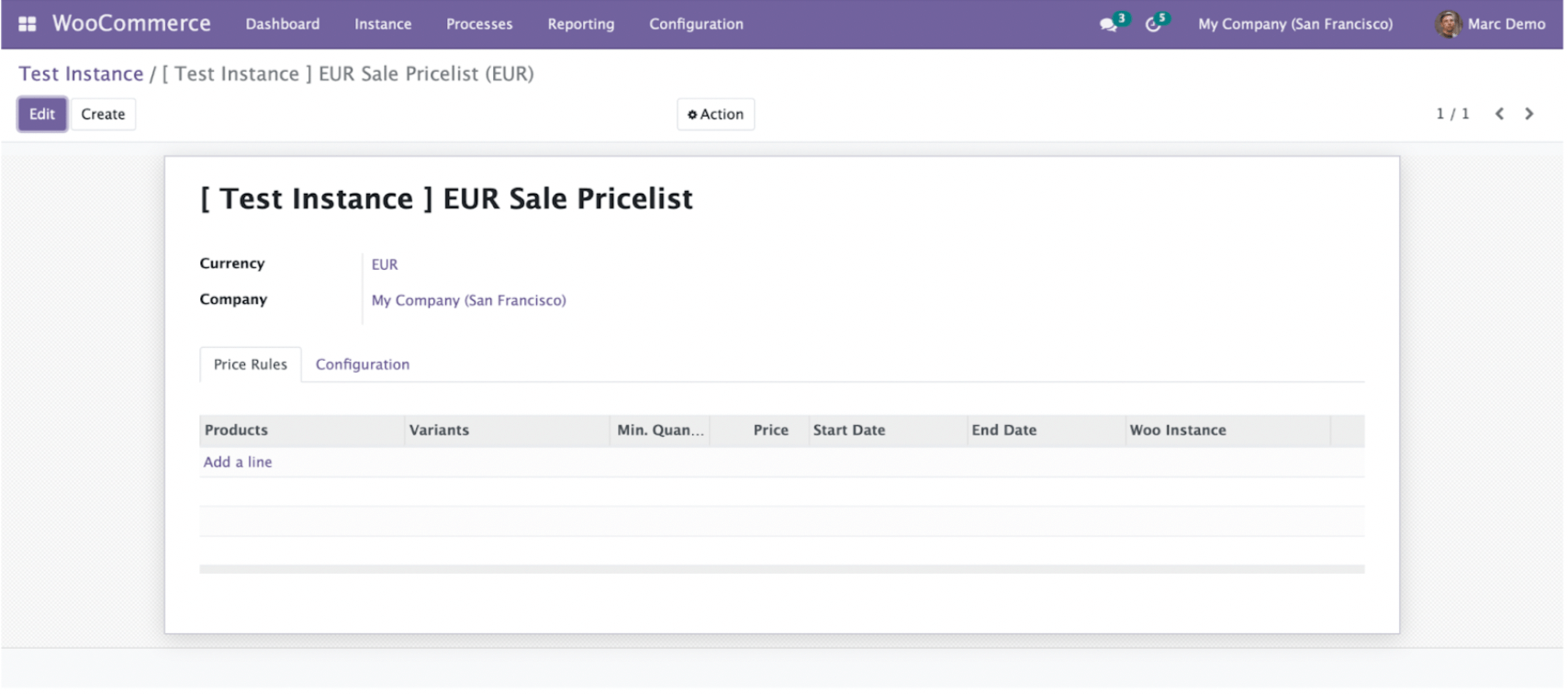Image resolution: width=1568 pixels, height=694 pixels.
Task: Open the Processes menu
Action: coord(479,24)
